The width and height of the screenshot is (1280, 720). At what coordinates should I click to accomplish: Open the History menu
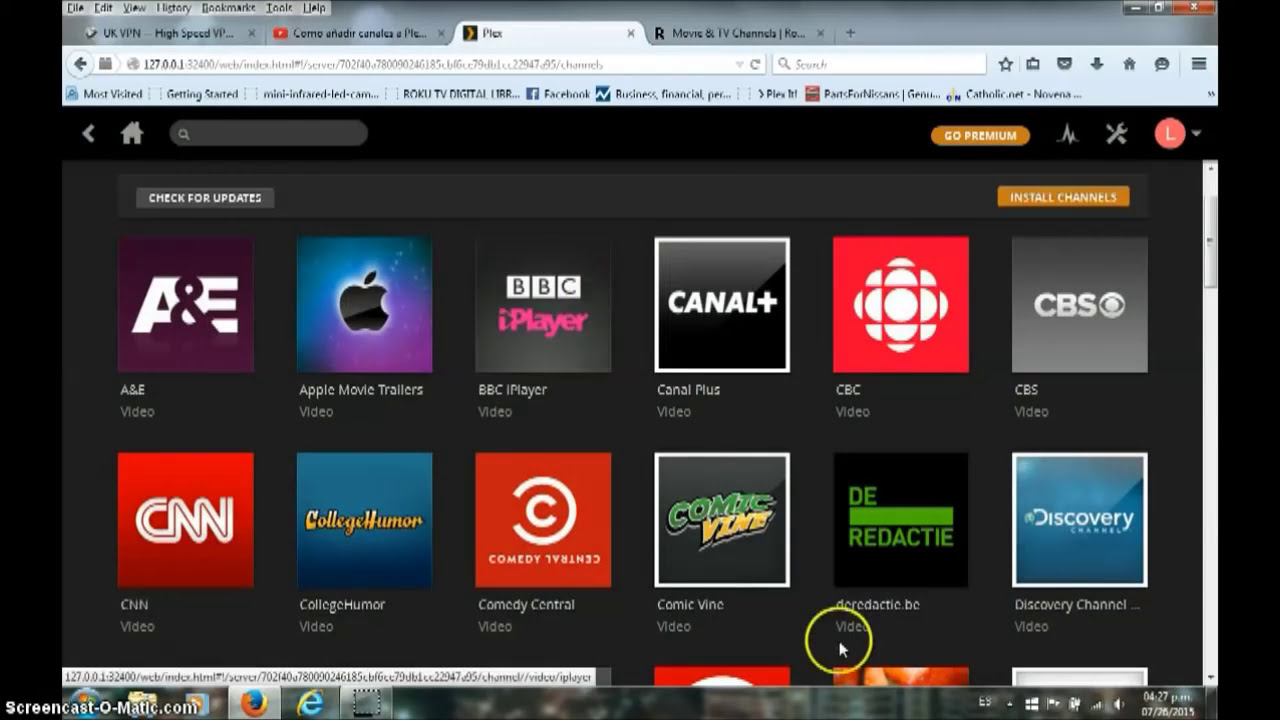click(x=173, y=8)
